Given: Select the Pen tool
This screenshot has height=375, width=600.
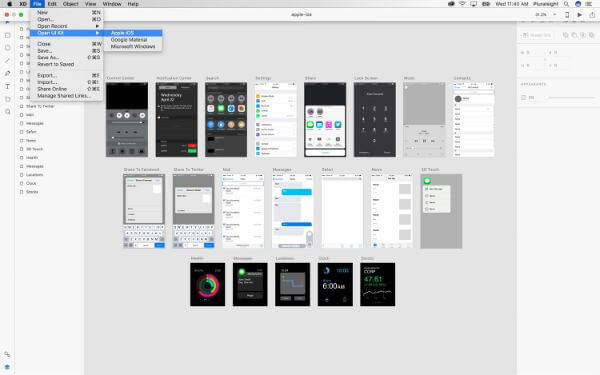Looking at the screenshot, I should 7,73.
